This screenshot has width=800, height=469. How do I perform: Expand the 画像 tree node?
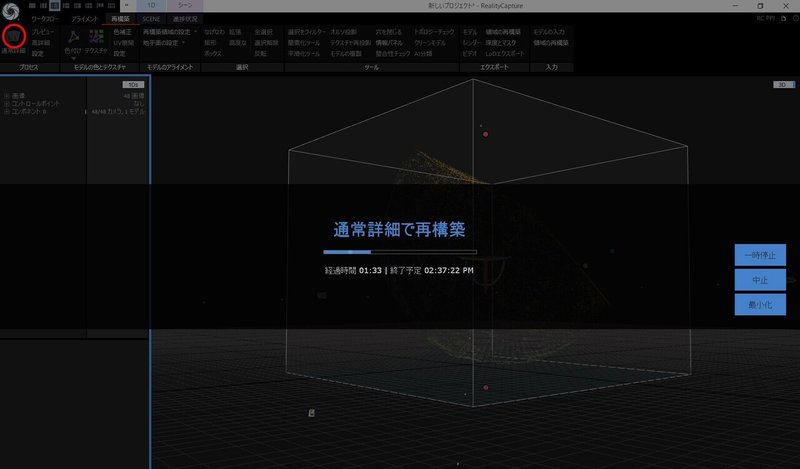tap(7, 96)
